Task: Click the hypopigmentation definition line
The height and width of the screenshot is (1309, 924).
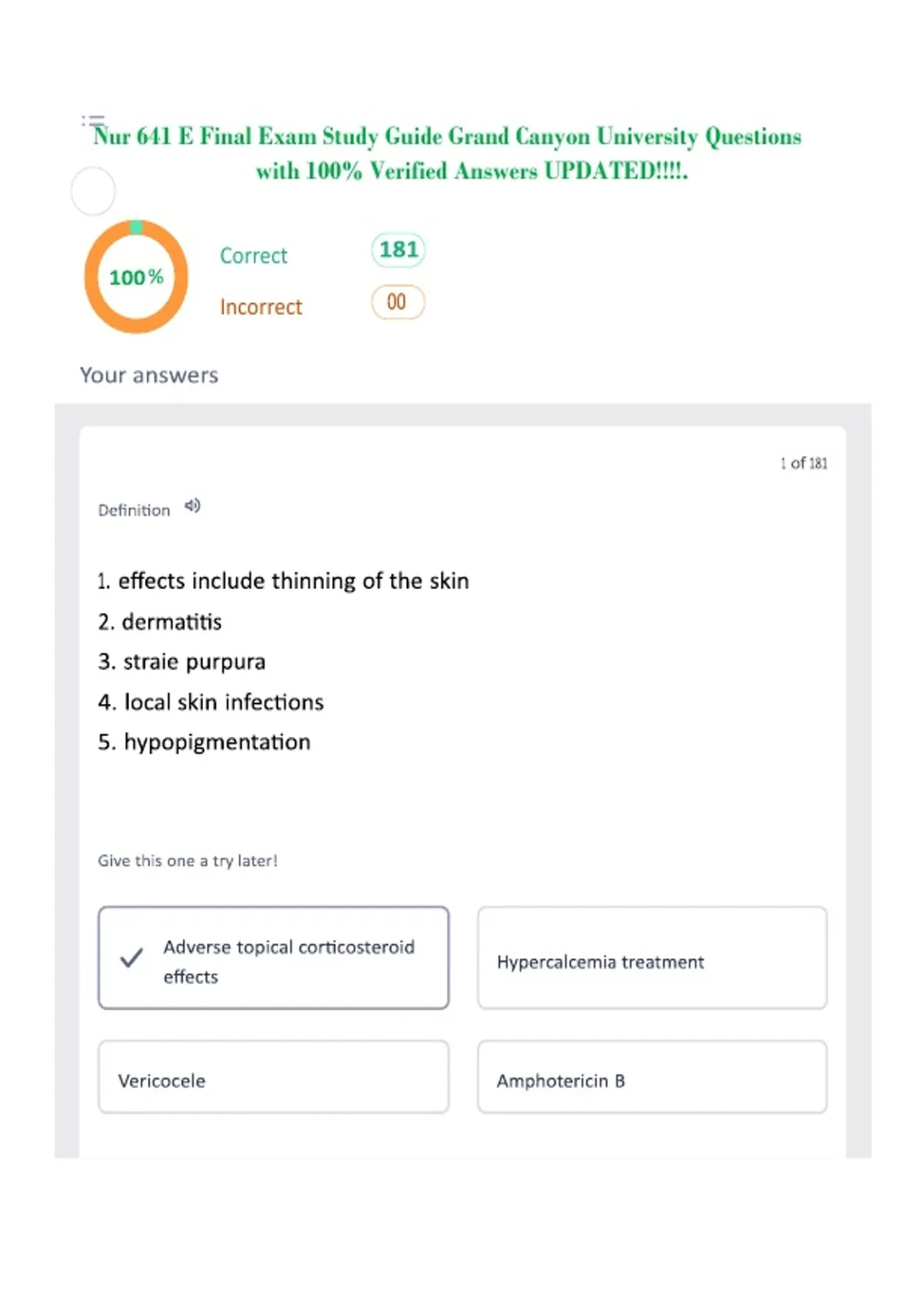Action: [204, 742]
